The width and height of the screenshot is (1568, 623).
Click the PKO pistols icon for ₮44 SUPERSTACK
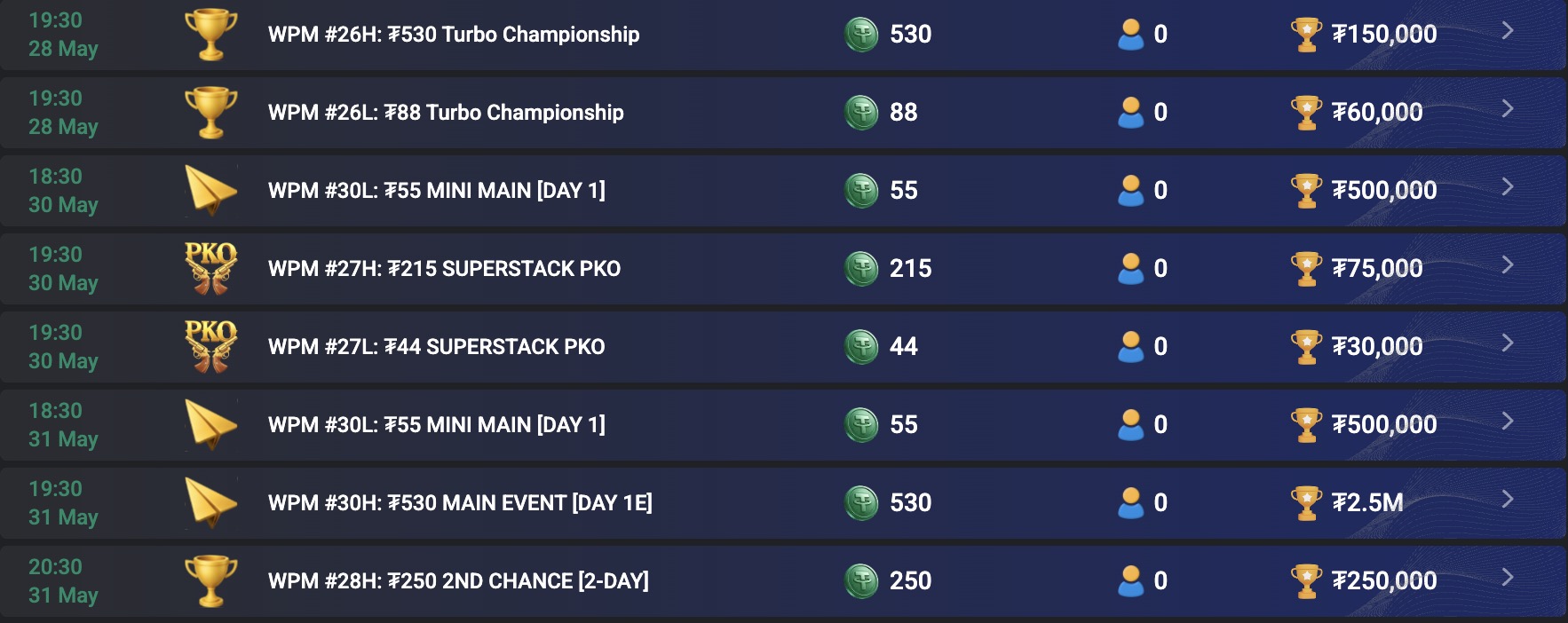pyautogui.click(x=211, y=346)
